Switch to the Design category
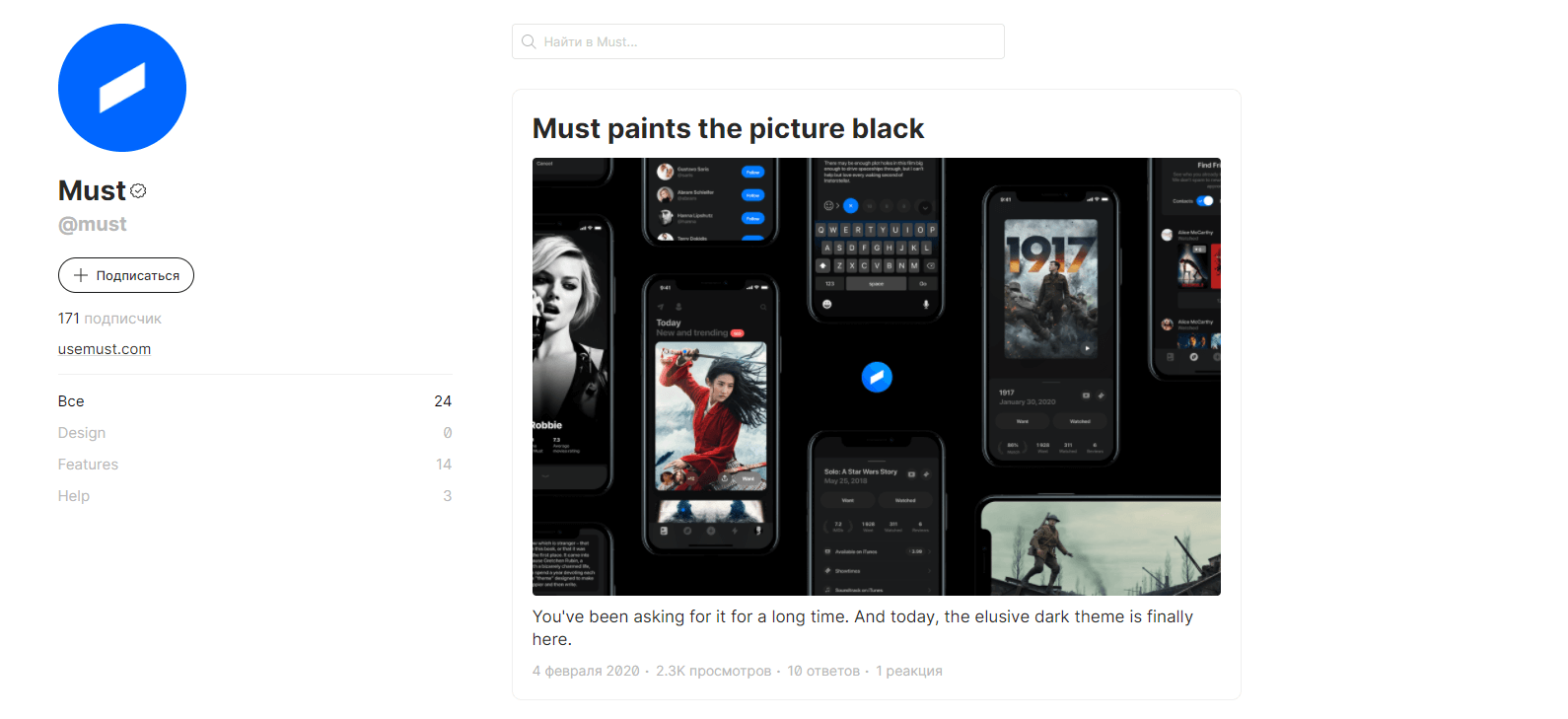This screenshot has height=719, width=1568. (x=82, y=433)
